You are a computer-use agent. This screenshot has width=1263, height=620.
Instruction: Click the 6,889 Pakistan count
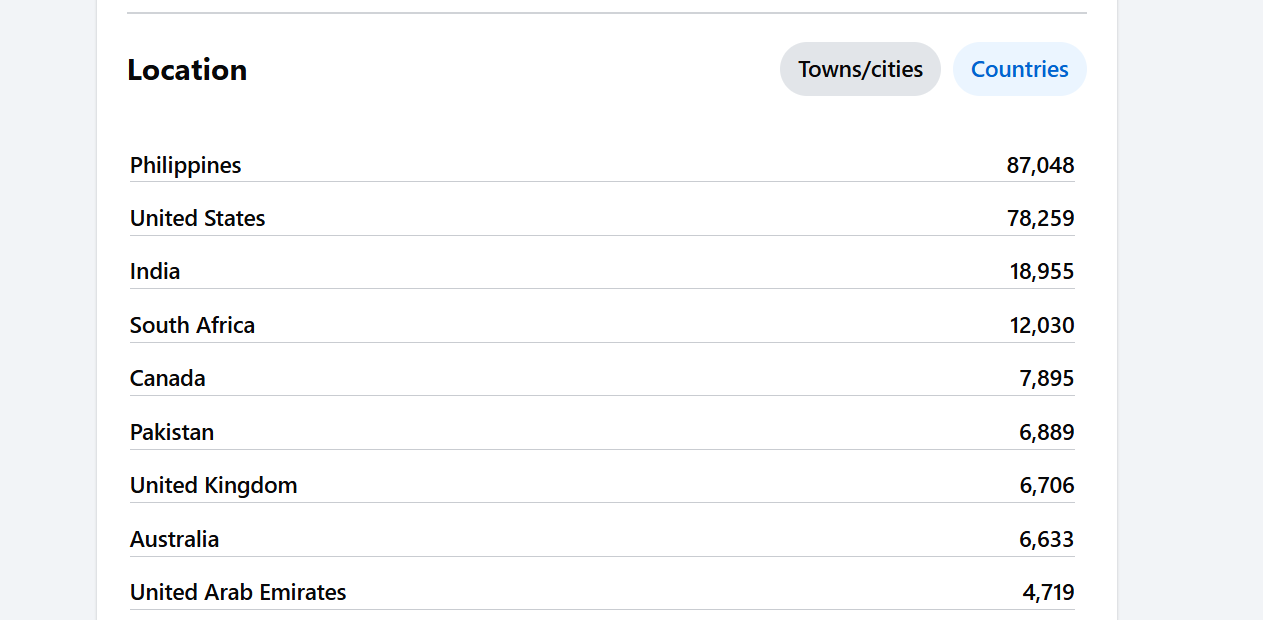pyautogui.click(x=1047, y=432)
